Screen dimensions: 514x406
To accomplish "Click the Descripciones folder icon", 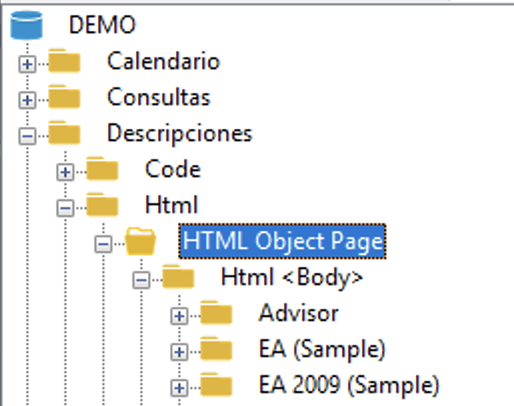I will point(64,133).
